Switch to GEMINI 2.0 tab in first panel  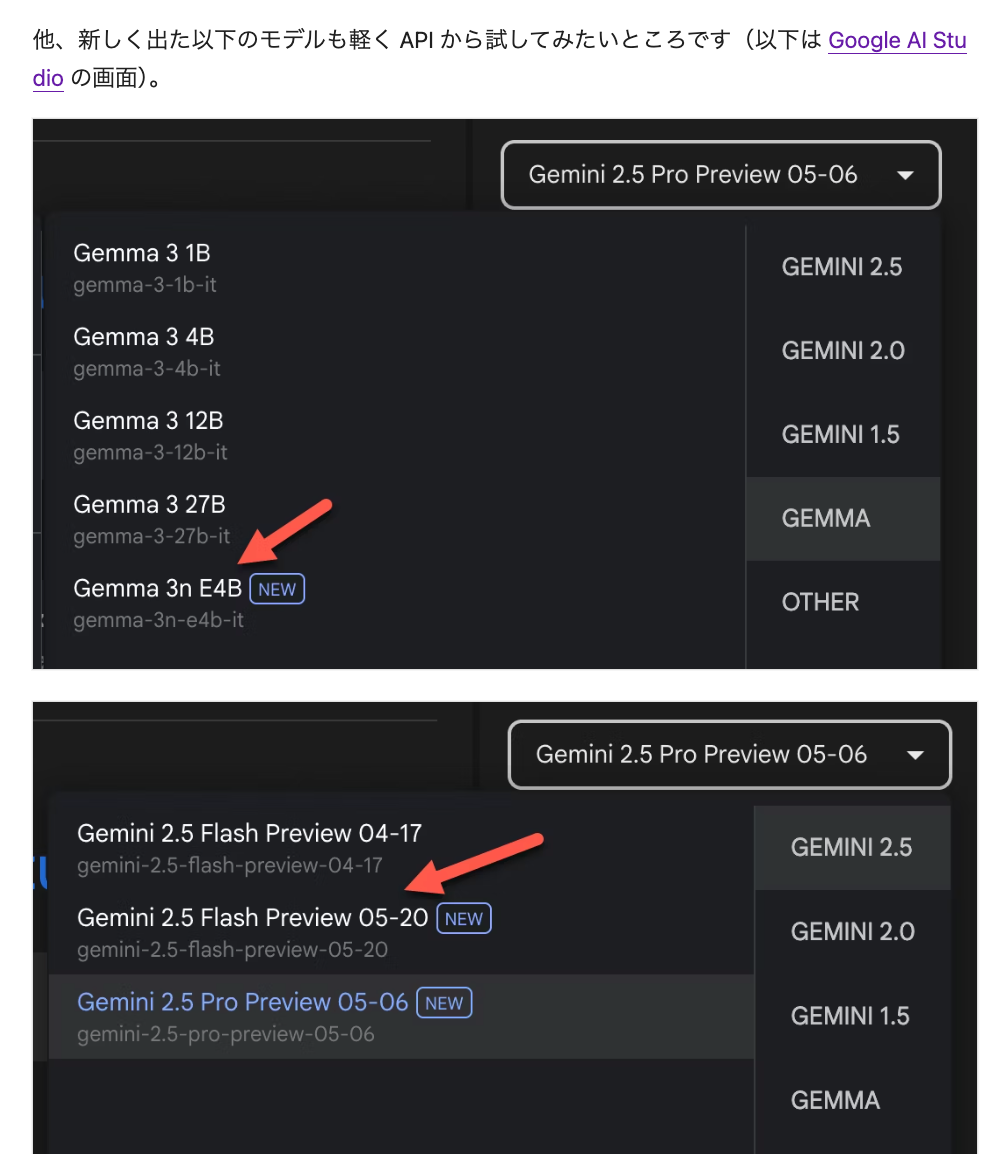(843, 351)
